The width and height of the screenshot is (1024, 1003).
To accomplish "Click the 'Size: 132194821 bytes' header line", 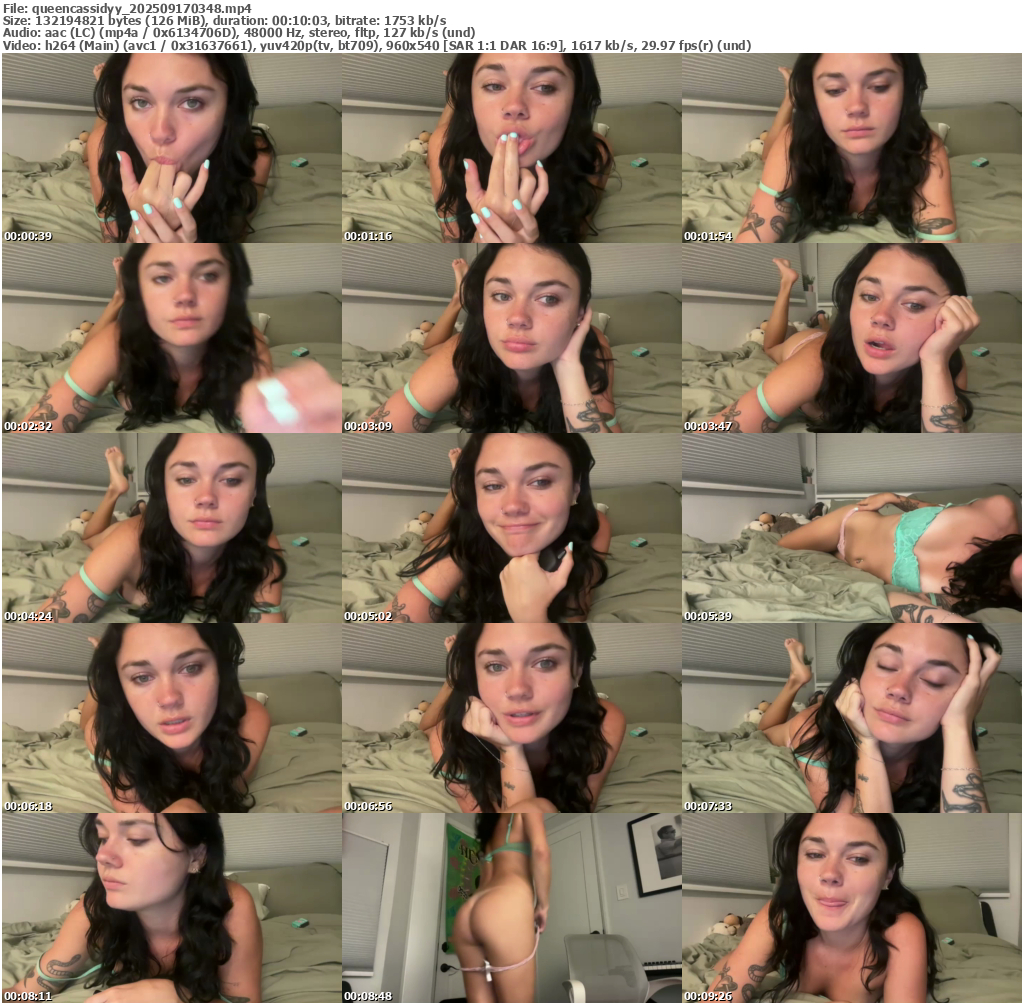I will coord(225,21).
